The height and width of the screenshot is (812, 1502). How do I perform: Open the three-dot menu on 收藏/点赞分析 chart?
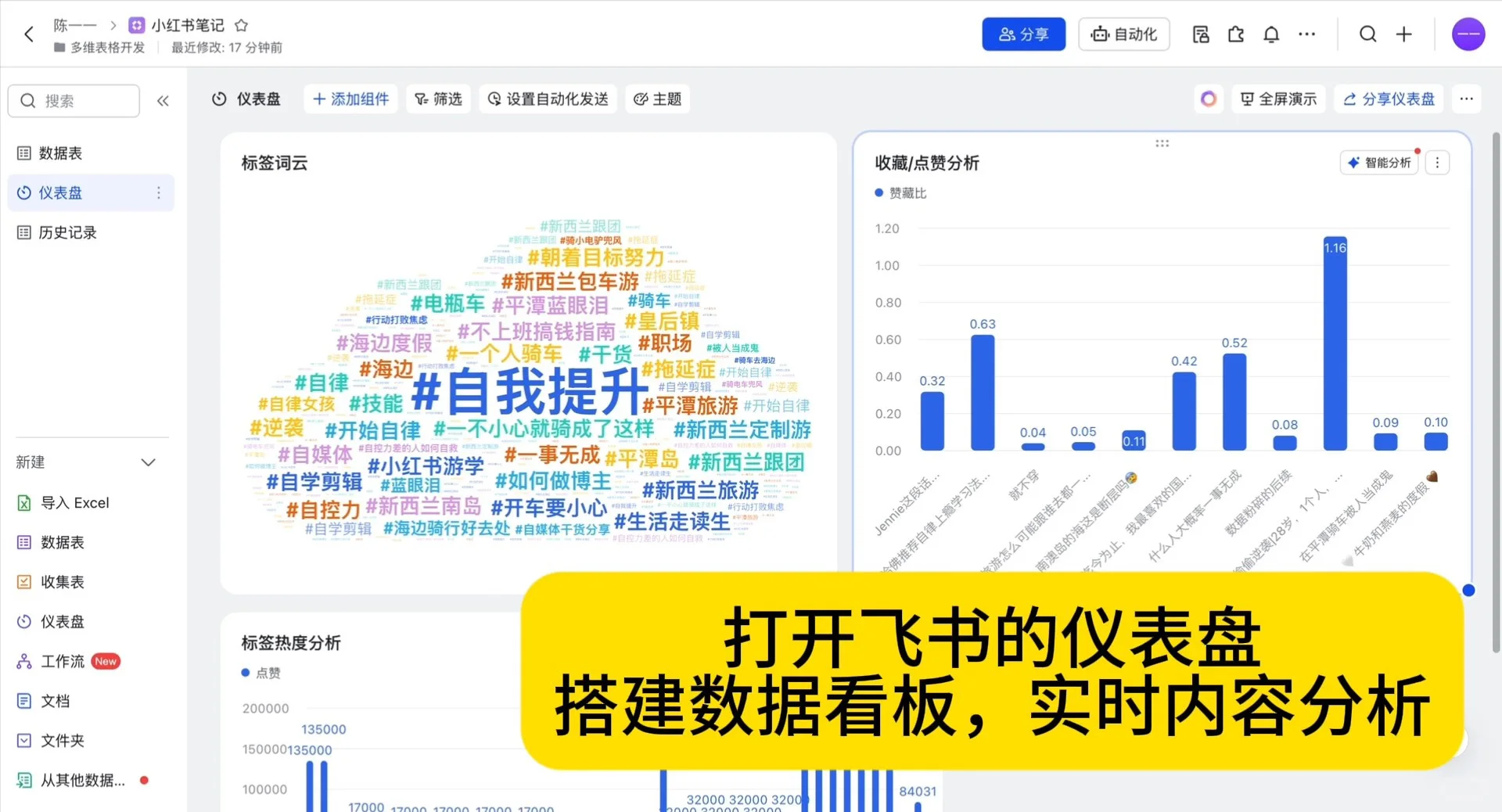pos(1436,162)
